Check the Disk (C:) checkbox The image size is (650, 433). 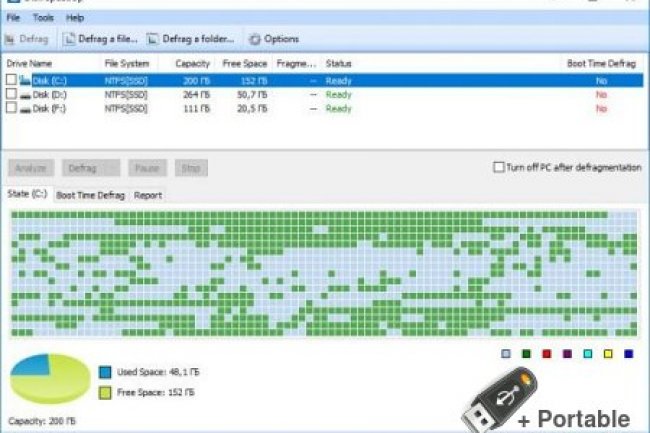click(x=12, y=79)
